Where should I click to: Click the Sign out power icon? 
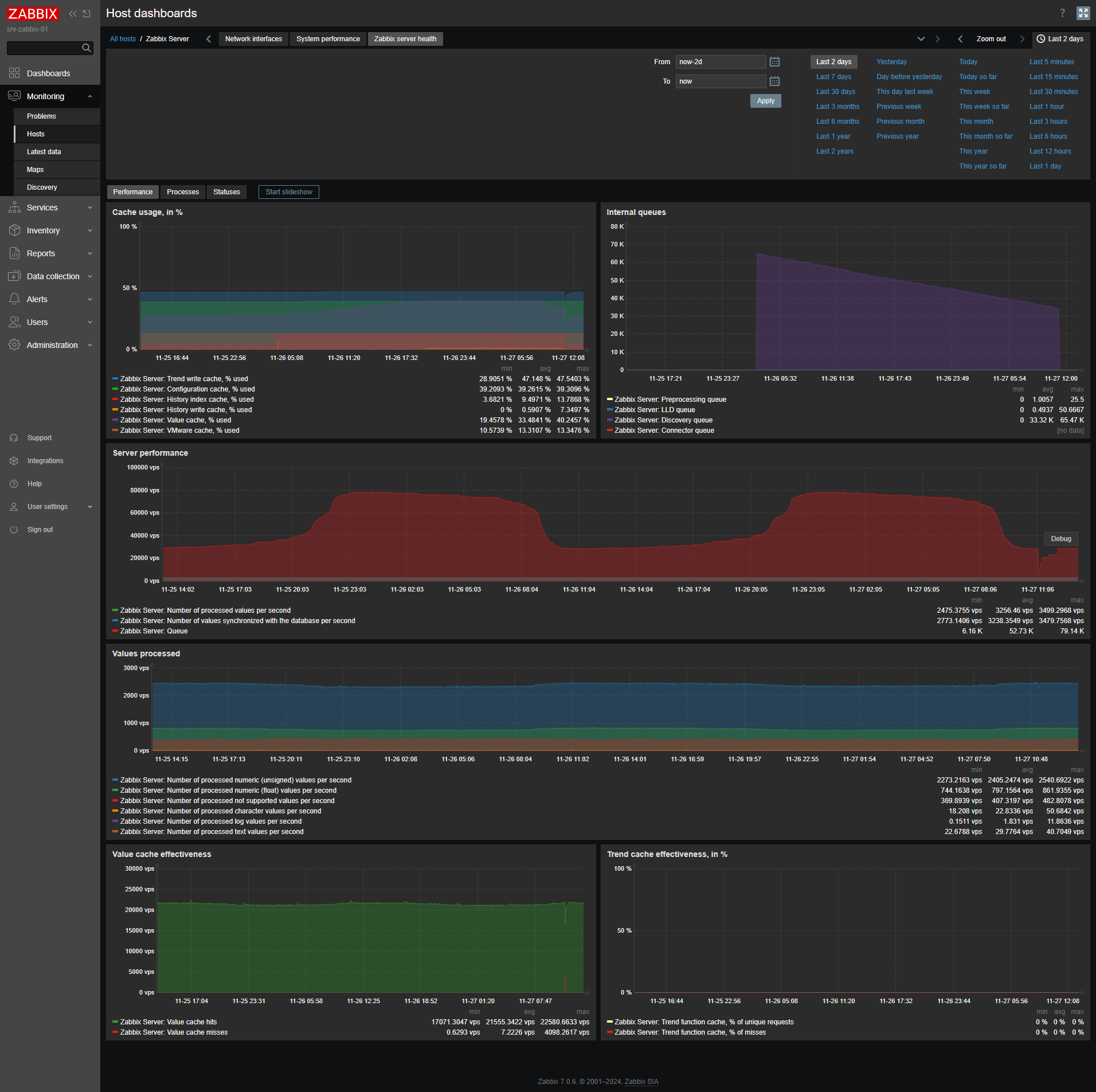tap(14, 530)
